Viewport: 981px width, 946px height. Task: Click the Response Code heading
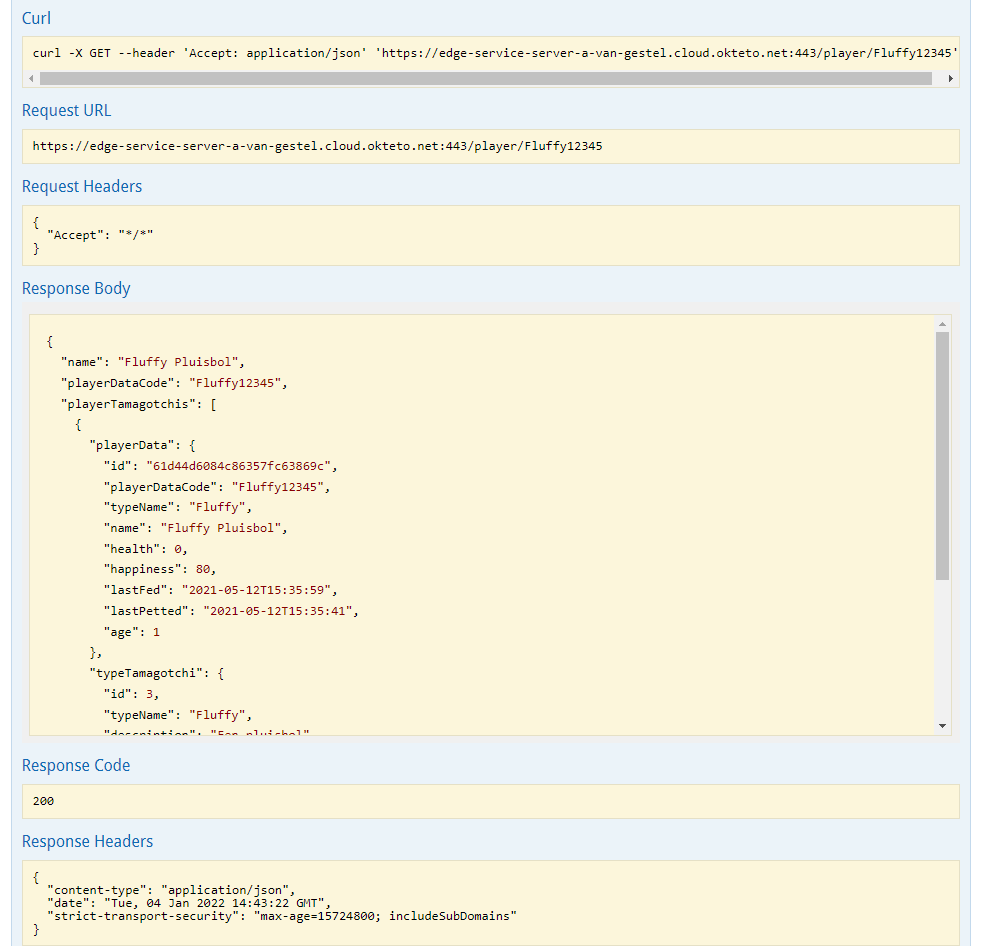pos(76,765)
